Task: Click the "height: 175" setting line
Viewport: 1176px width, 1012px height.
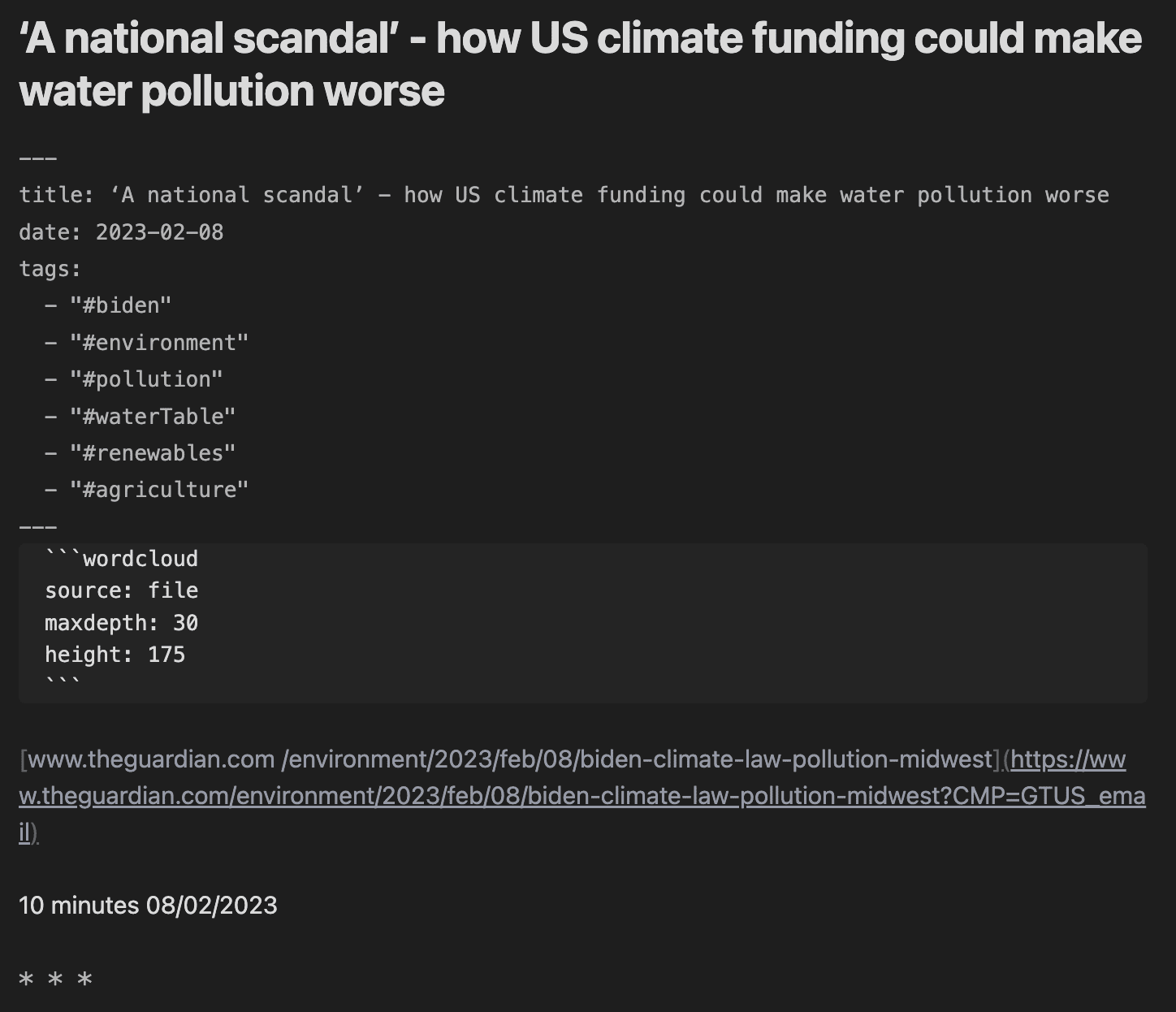Action: (x=115, y=655)
